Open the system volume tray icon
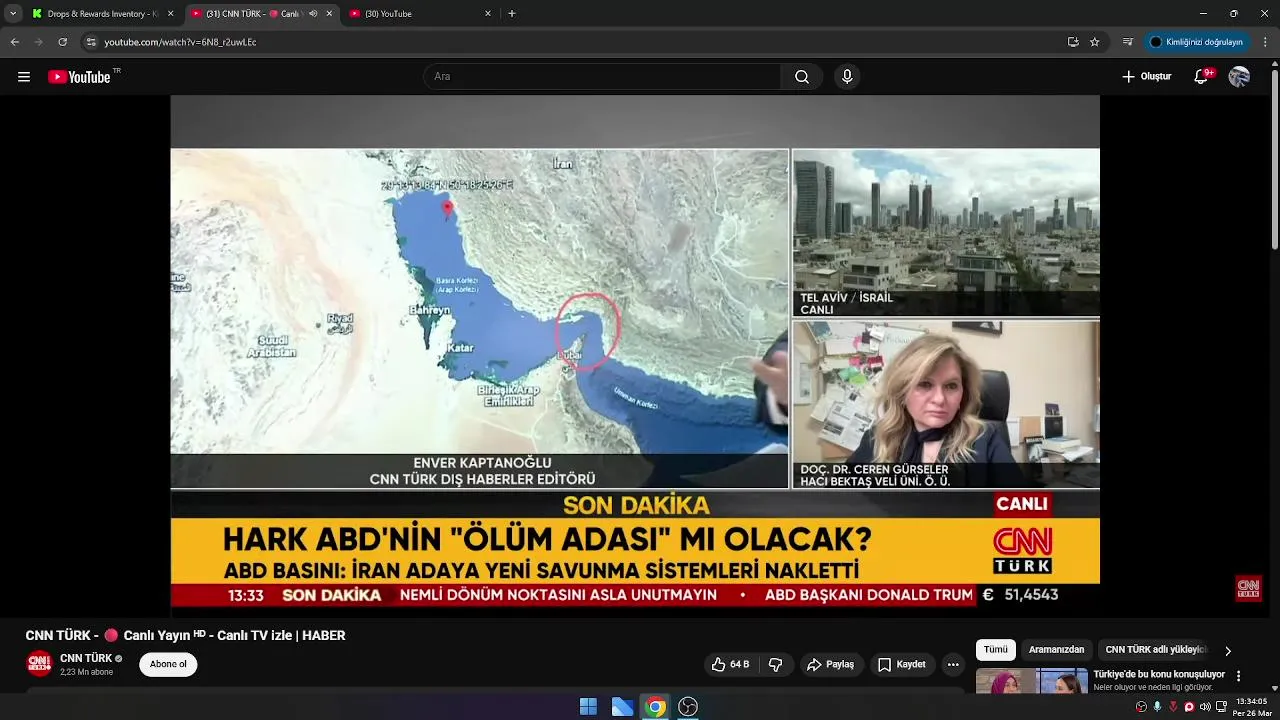Viewport: 1280px width, 720px height. pyautogui.click(x=1205, y=707)
